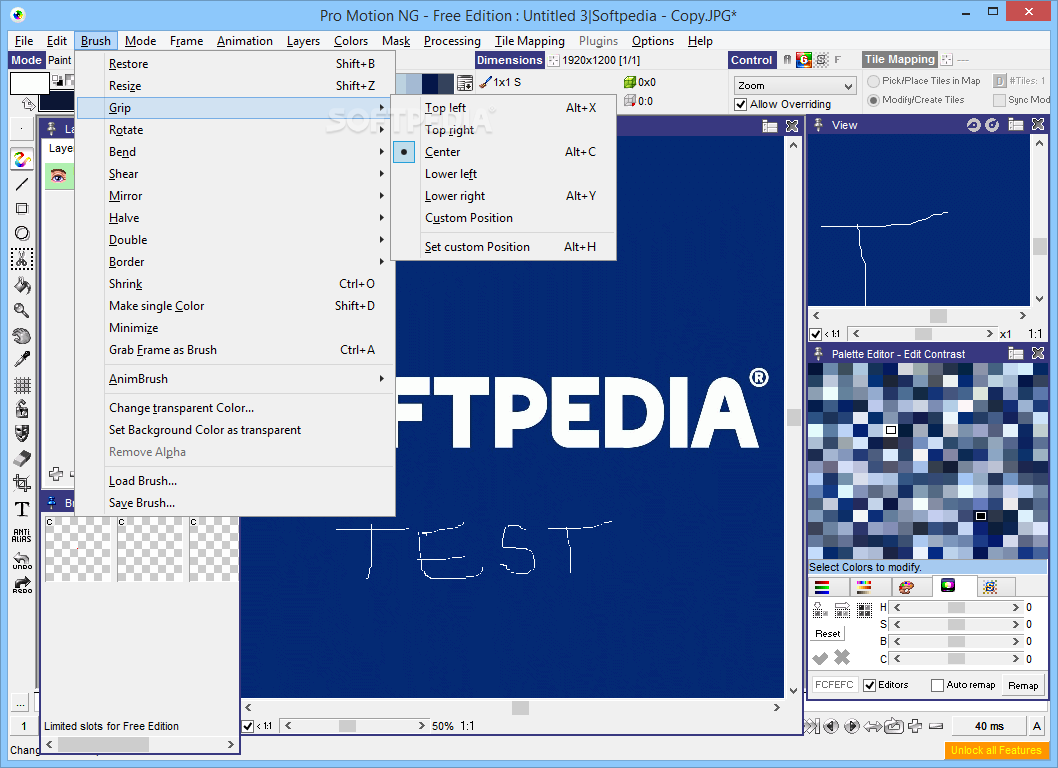Click the padlock tool icon

[22, 409]
